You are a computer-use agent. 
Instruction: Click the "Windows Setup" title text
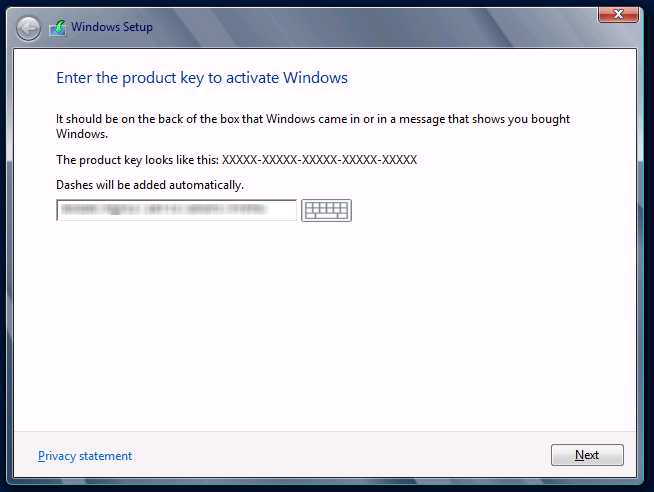(x=112, y=27)
